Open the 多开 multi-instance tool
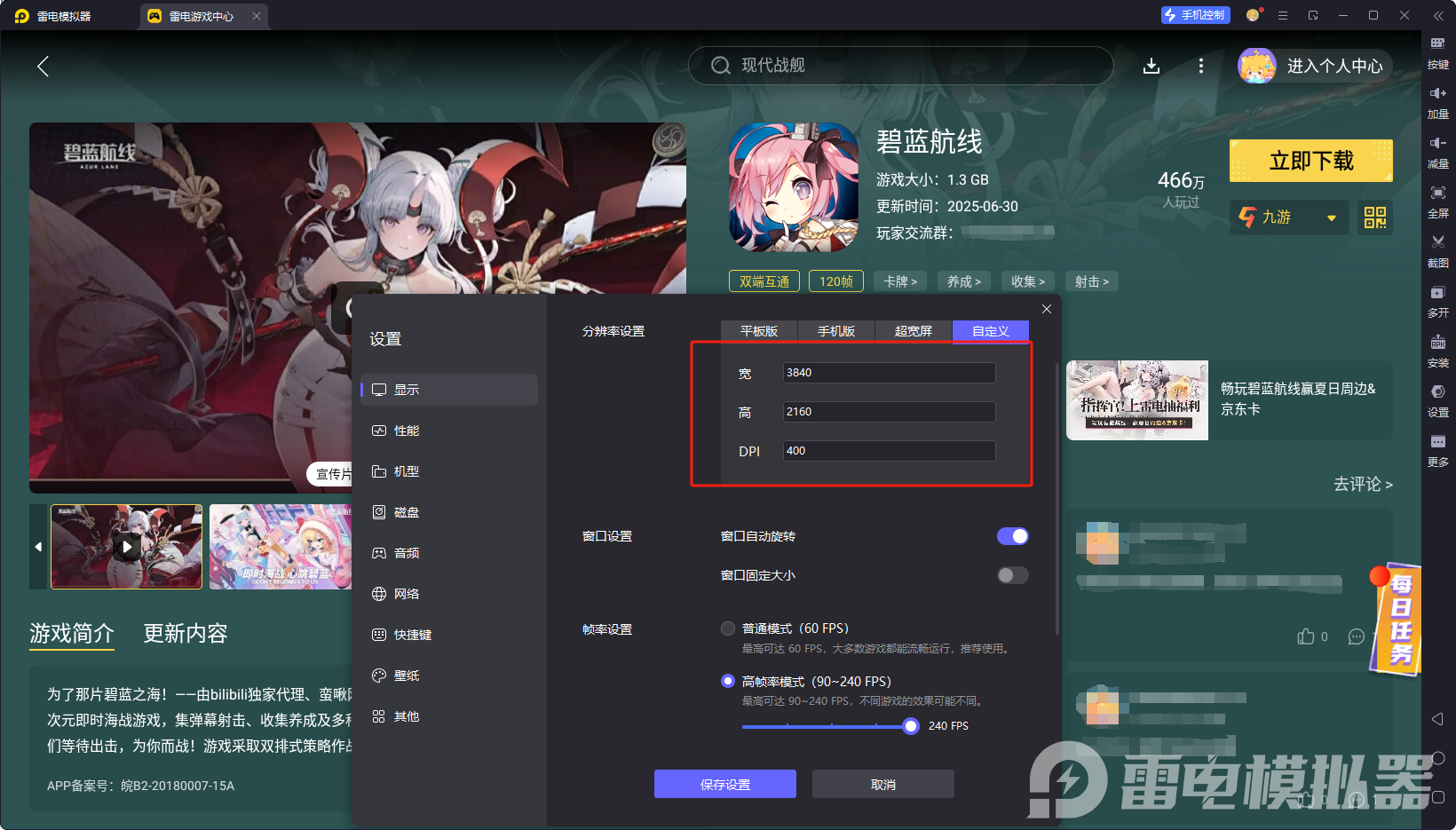1456x830 pixels. (1437, 300)
